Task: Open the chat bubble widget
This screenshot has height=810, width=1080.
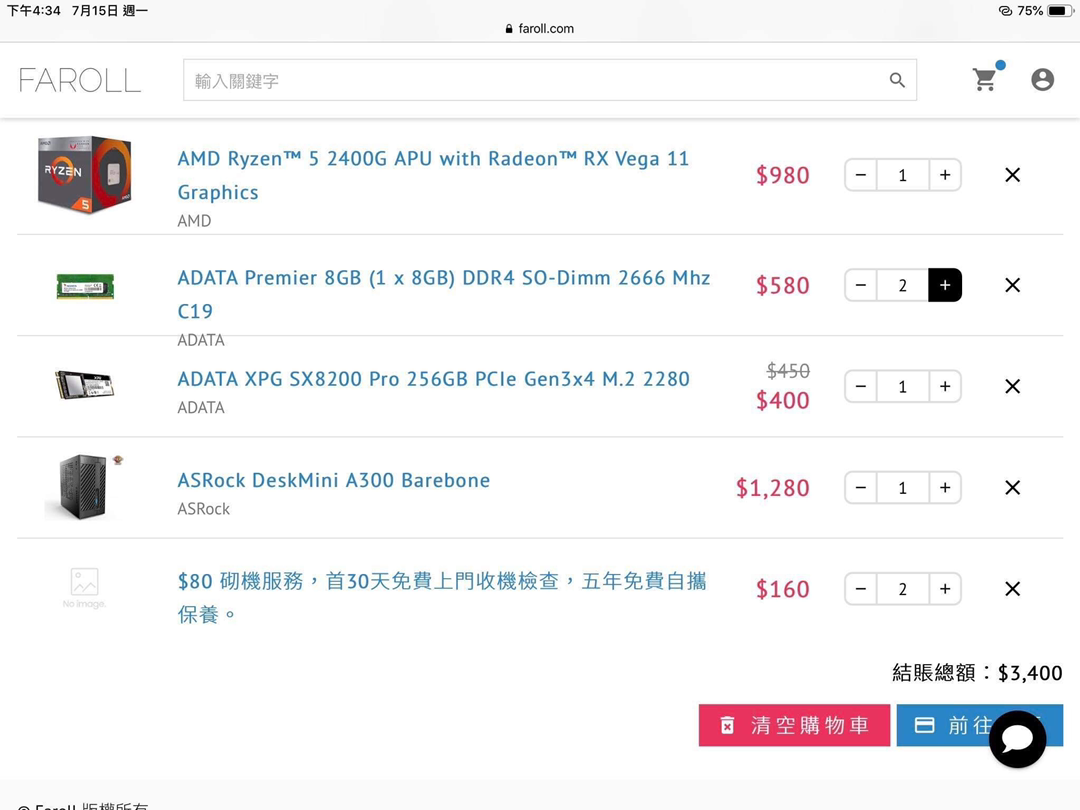Action: click(x=1017, y=739)
